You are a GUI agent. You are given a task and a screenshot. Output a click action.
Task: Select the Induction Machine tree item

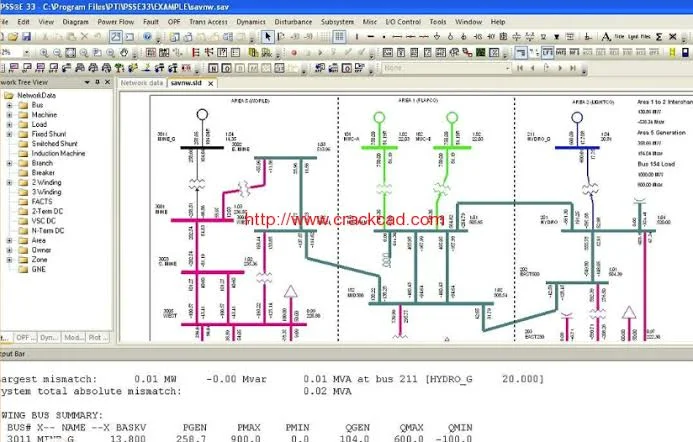pos(58,154)
